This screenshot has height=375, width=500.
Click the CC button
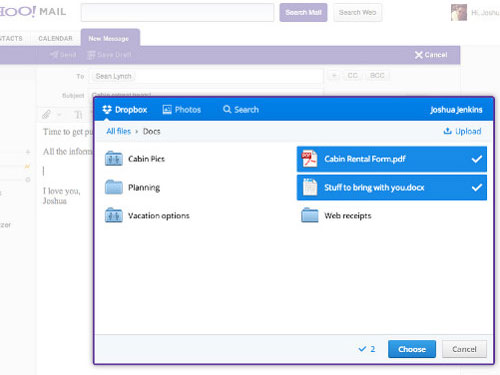pyautogui.click(x=352, y=76)
